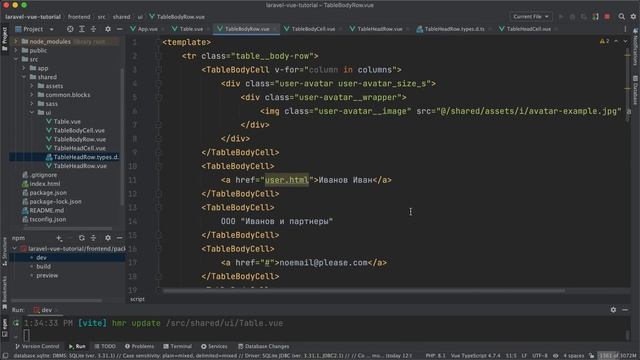Hide the Project tool window
The image size is (640, 360).
coord(119,29)
